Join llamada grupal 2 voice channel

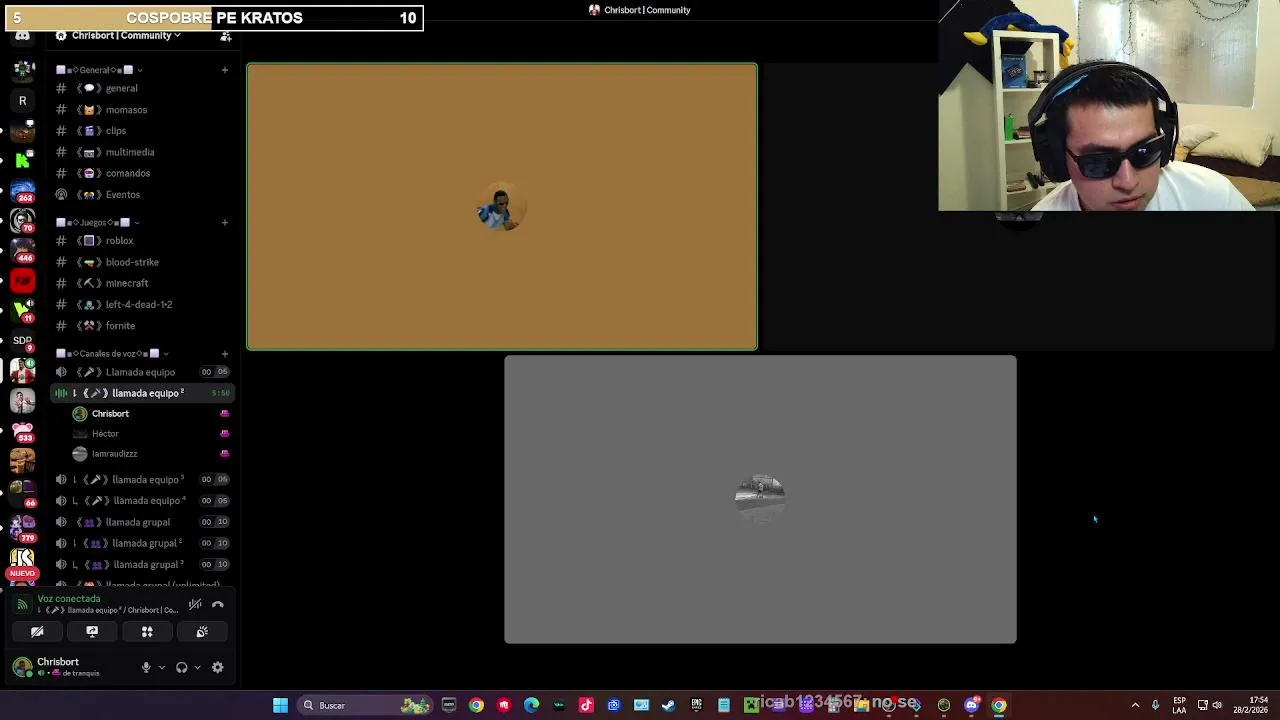143,543
